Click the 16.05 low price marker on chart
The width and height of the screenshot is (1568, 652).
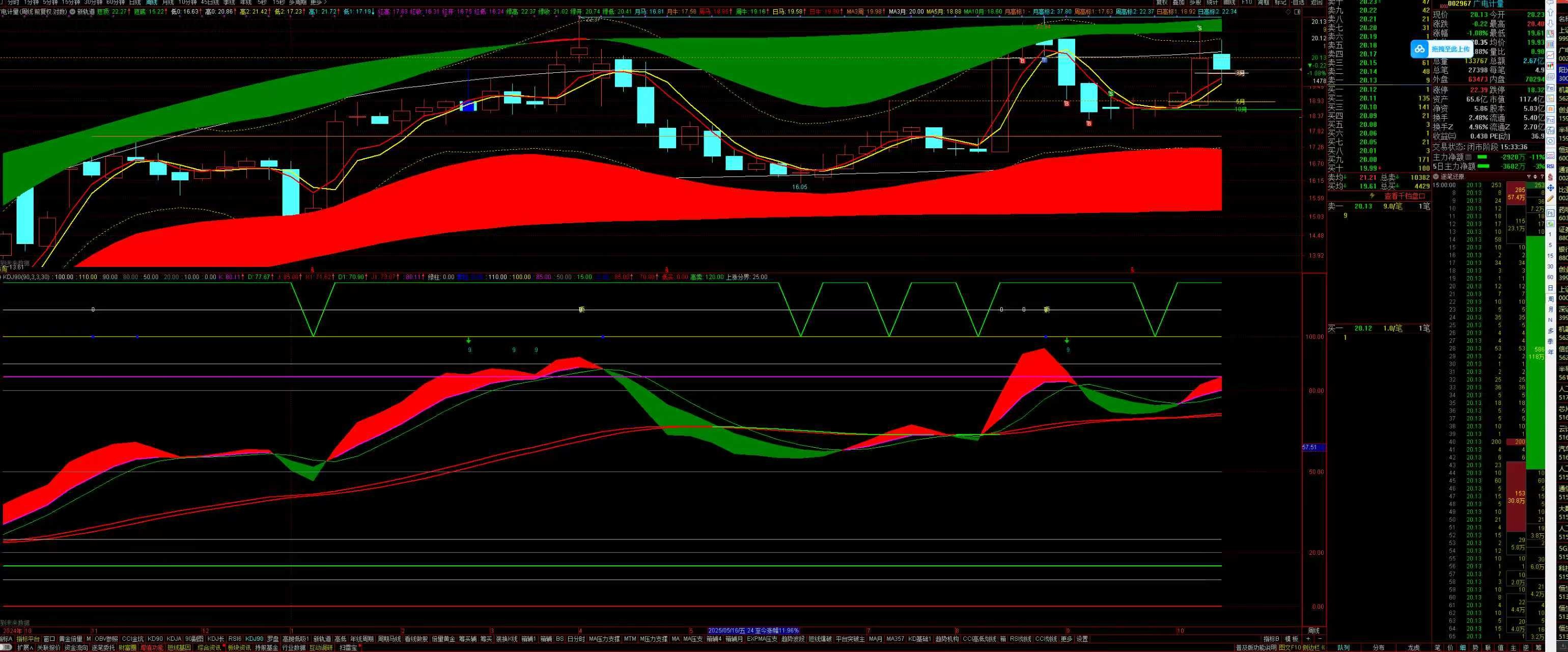799,187
